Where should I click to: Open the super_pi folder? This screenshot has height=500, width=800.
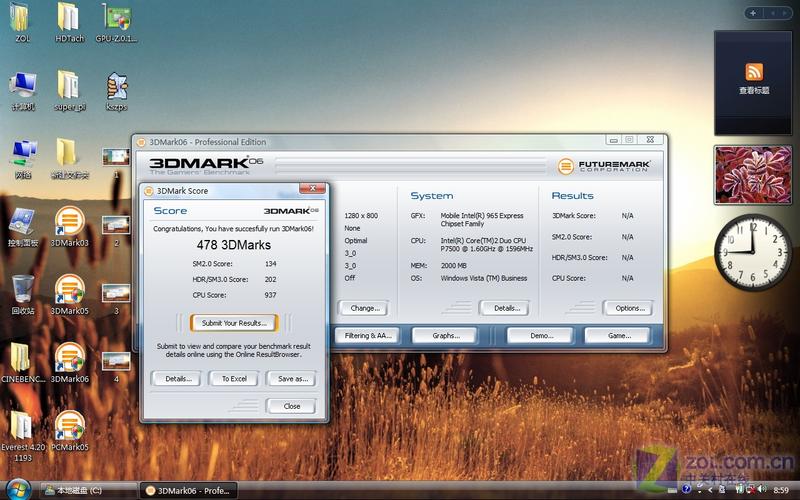[69, 91]
